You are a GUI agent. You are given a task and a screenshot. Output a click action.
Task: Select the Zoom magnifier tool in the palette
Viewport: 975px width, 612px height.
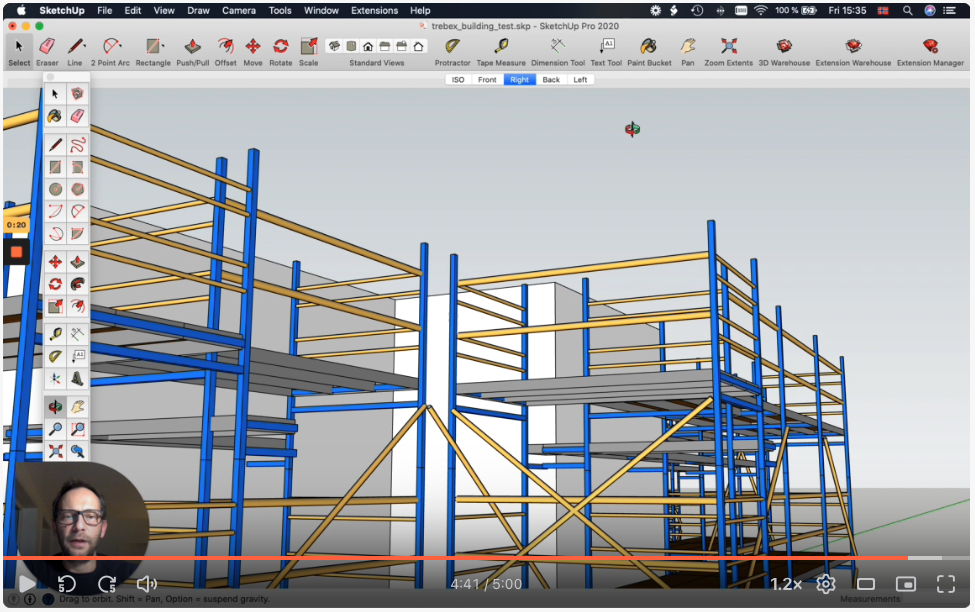pos(55,429)
